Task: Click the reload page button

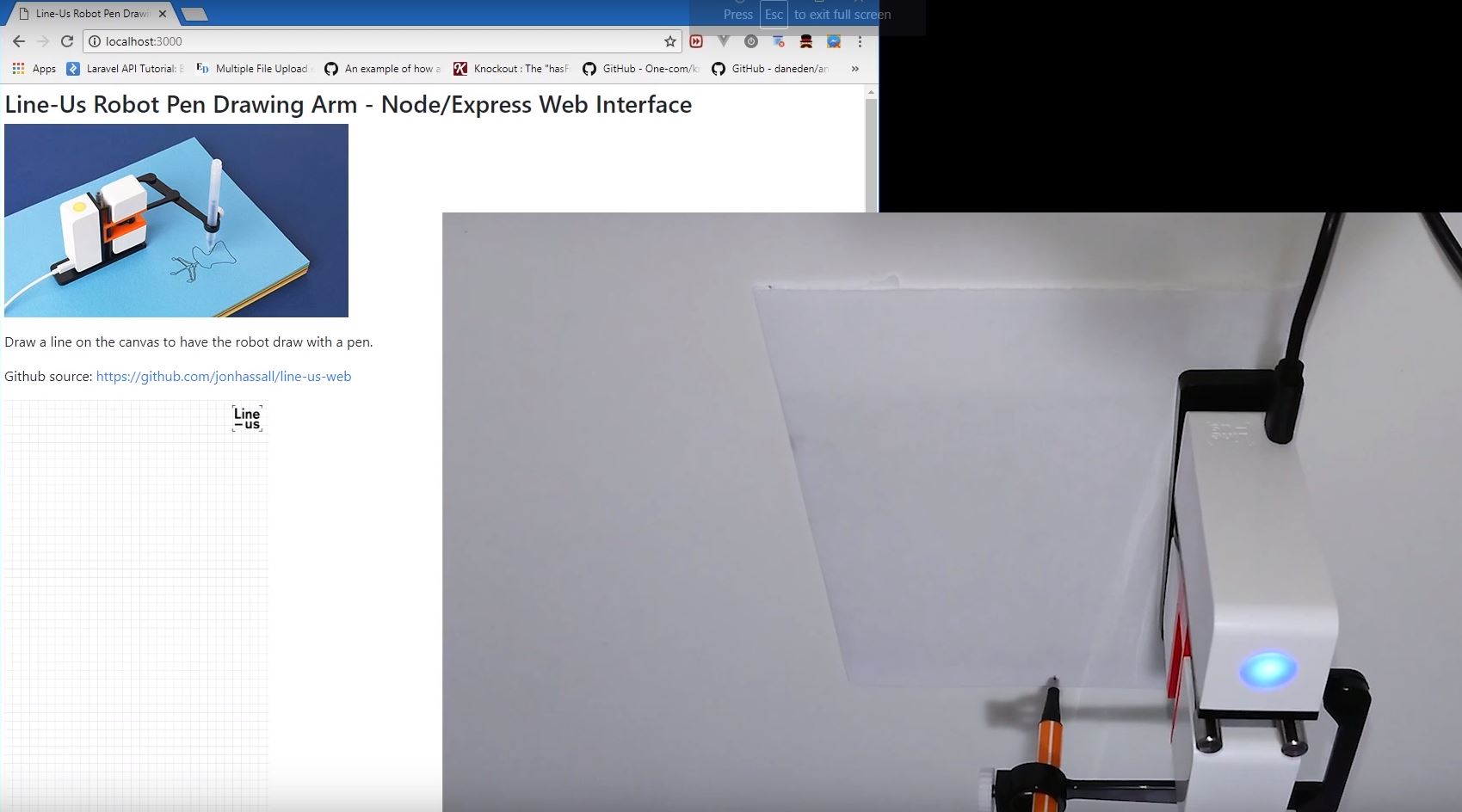Action: pos(67,40)
